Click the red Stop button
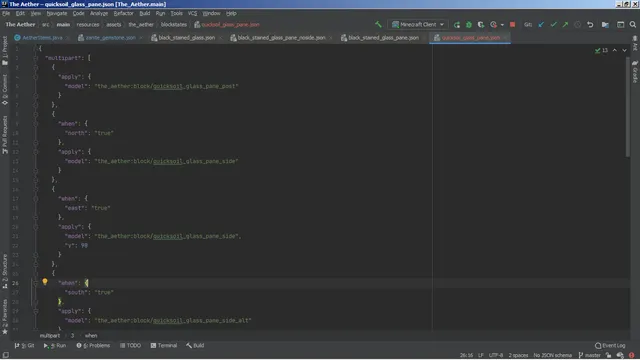The width and height of the screenshot is (640, 360). click(x=512, y=25)
